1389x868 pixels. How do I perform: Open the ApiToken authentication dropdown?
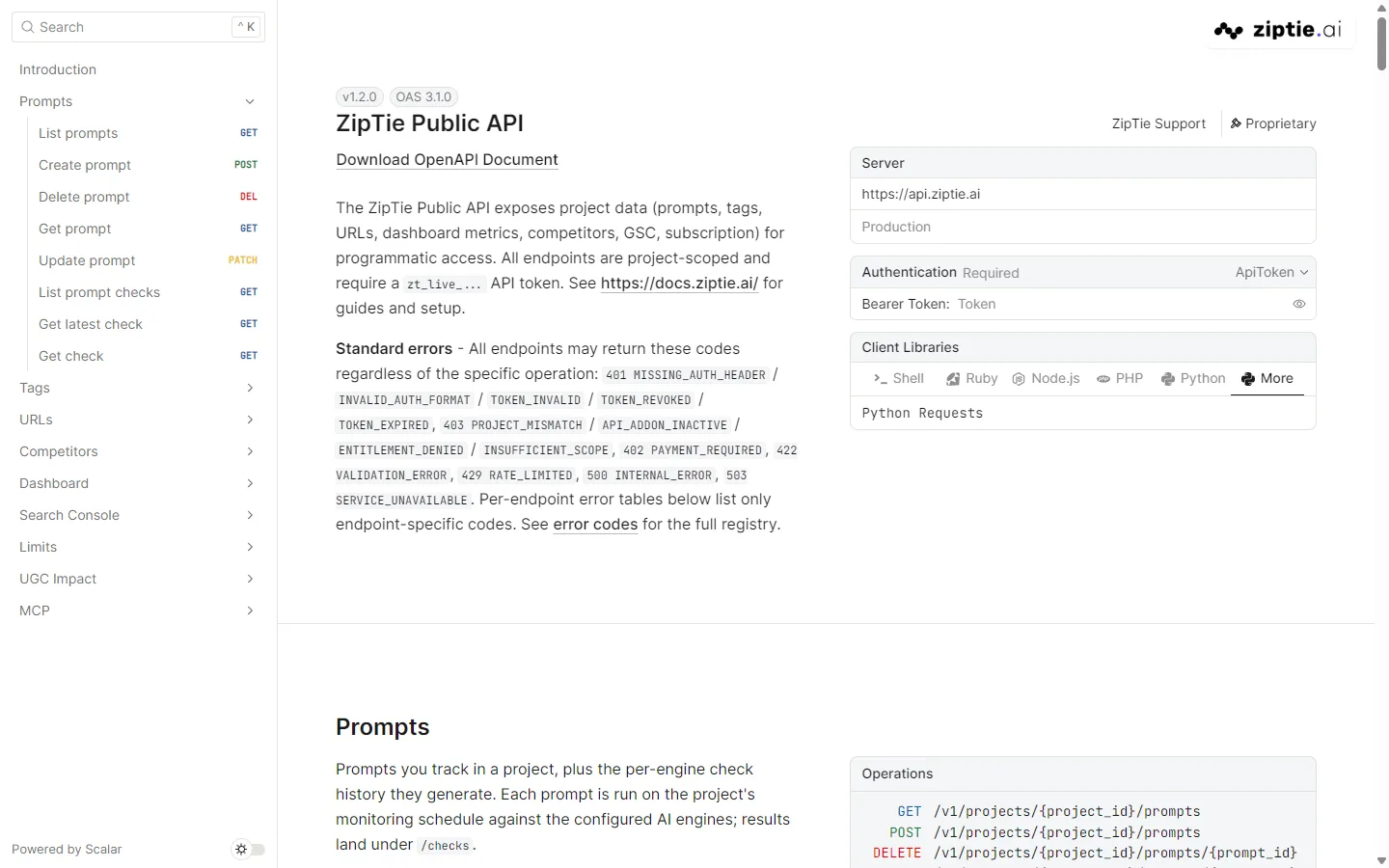(x=1271, y=273)
